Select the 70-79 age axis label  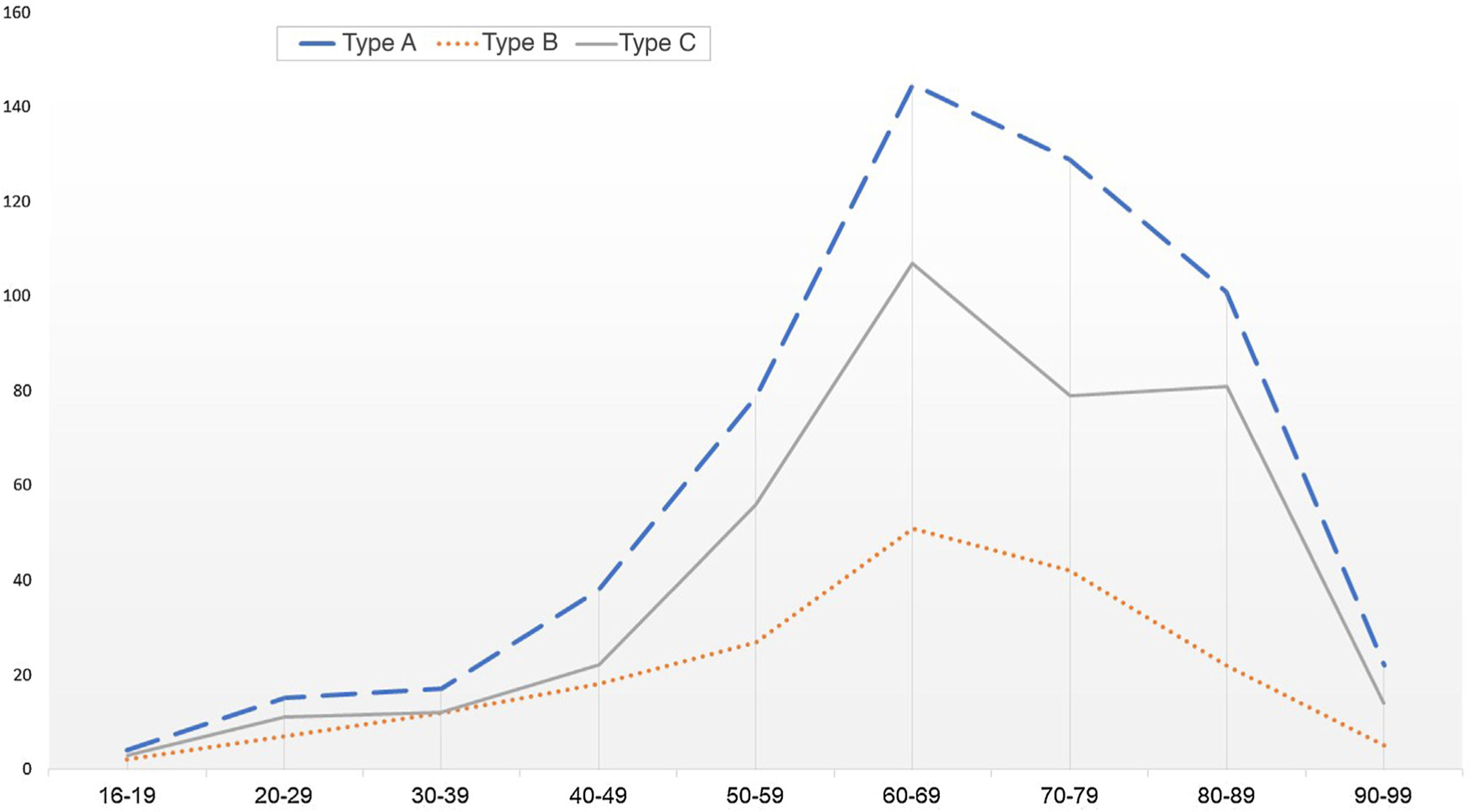click(x=1069, y=795)
